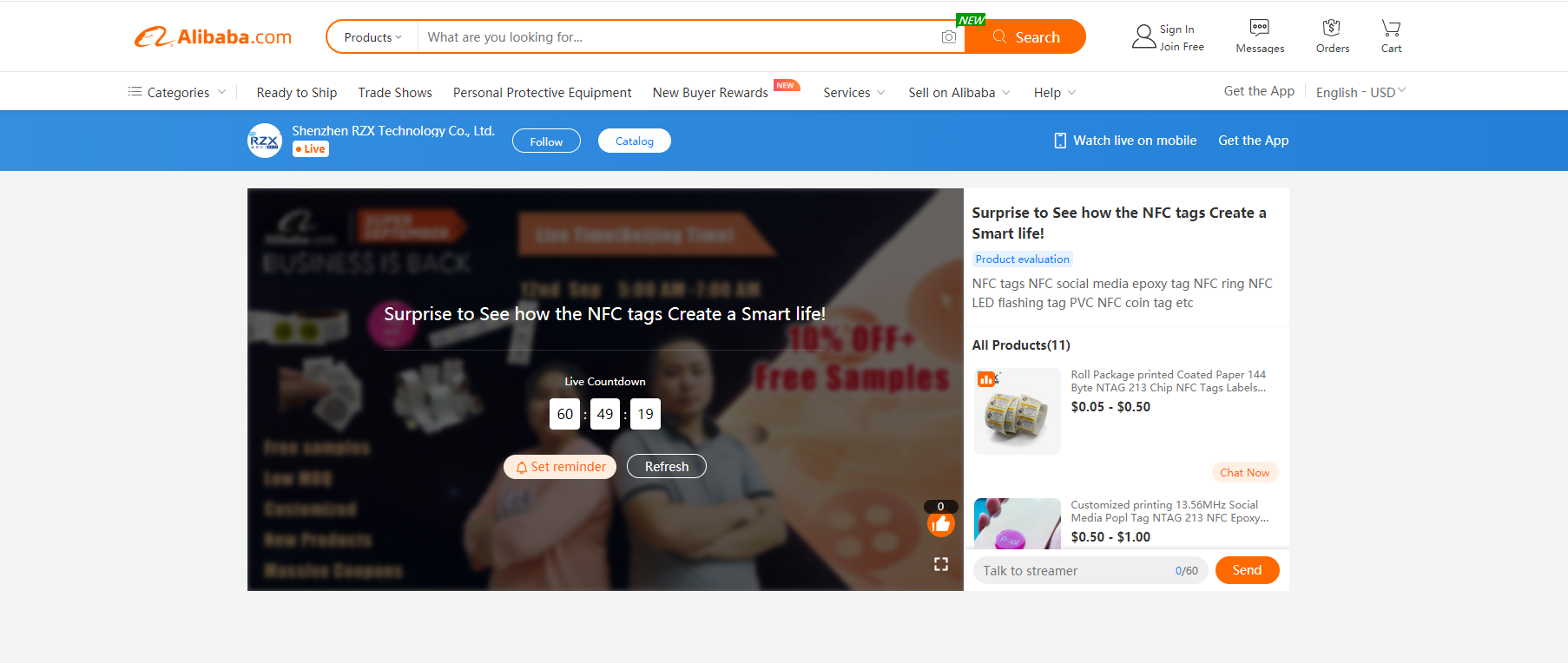1568x663 pixels.
Task: Toggle Follow for Shenzhen RZX Technology
Action: point(546,141)
